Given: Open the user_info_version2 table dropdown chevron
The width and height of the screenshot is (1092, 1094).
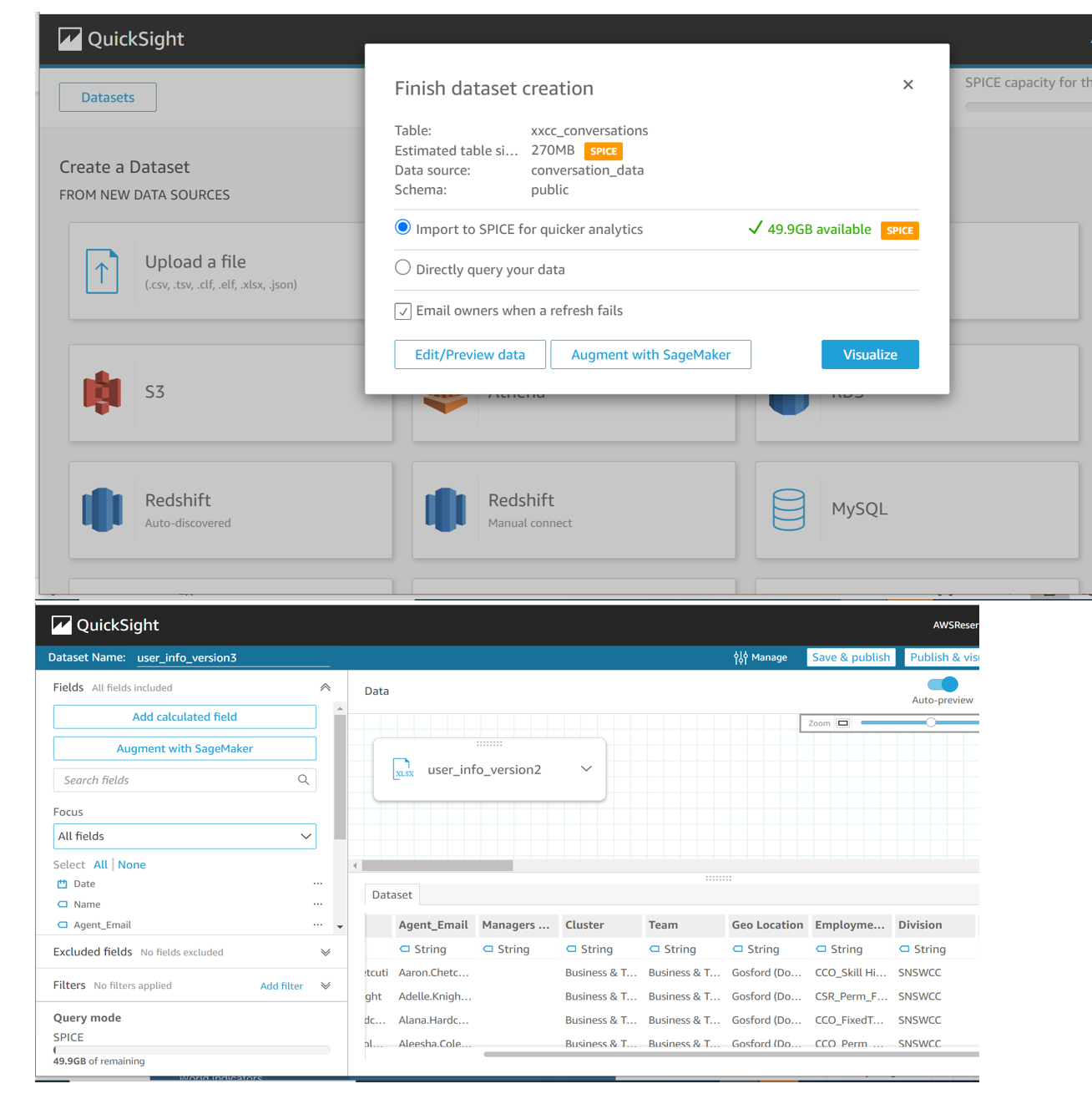Looking at the screenshot, I should (586, 769).
